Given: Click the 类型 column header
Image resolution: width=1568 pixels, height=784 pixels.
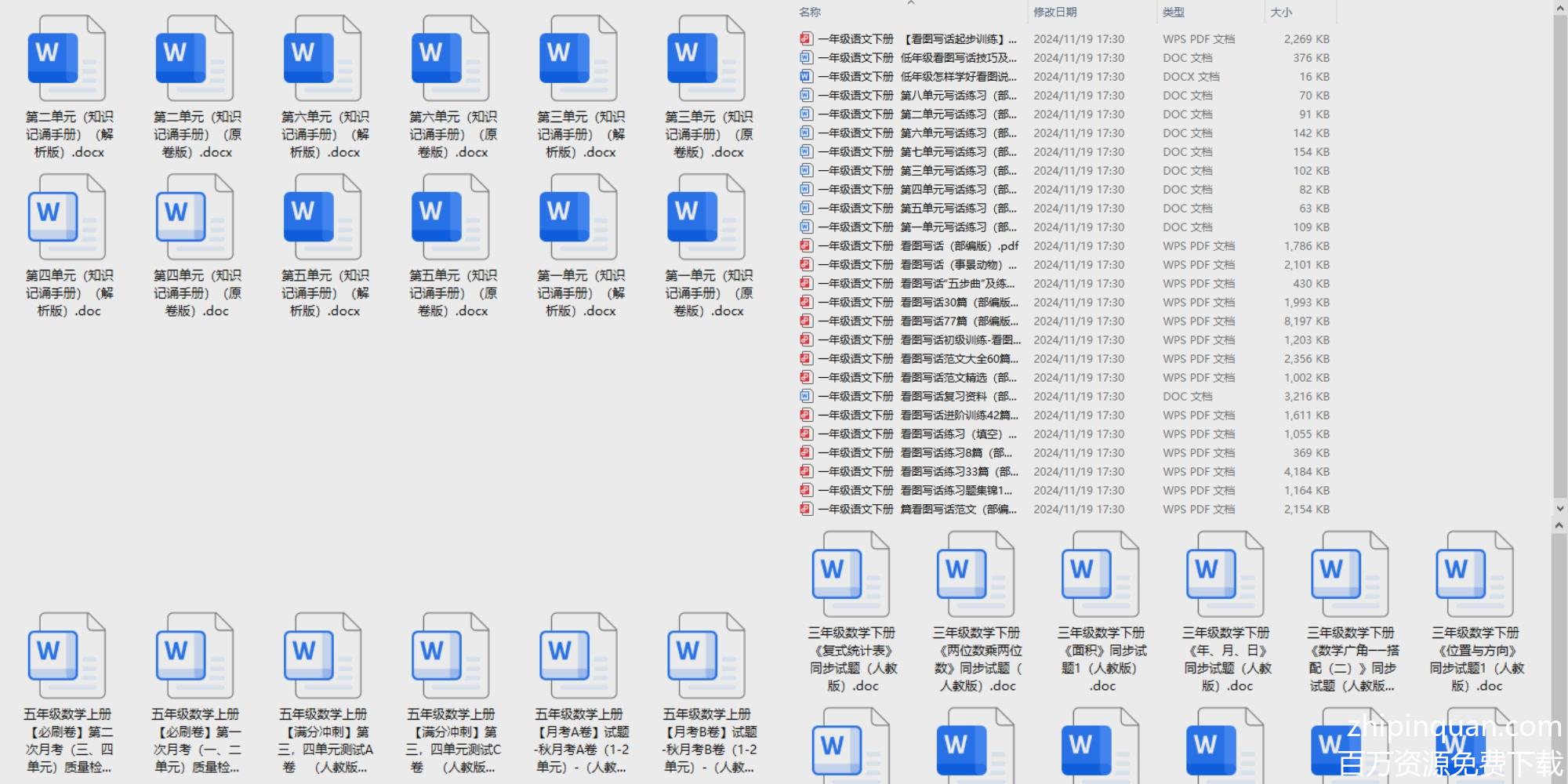Looking at the screenshot, I should click(x=1174, y=12).
